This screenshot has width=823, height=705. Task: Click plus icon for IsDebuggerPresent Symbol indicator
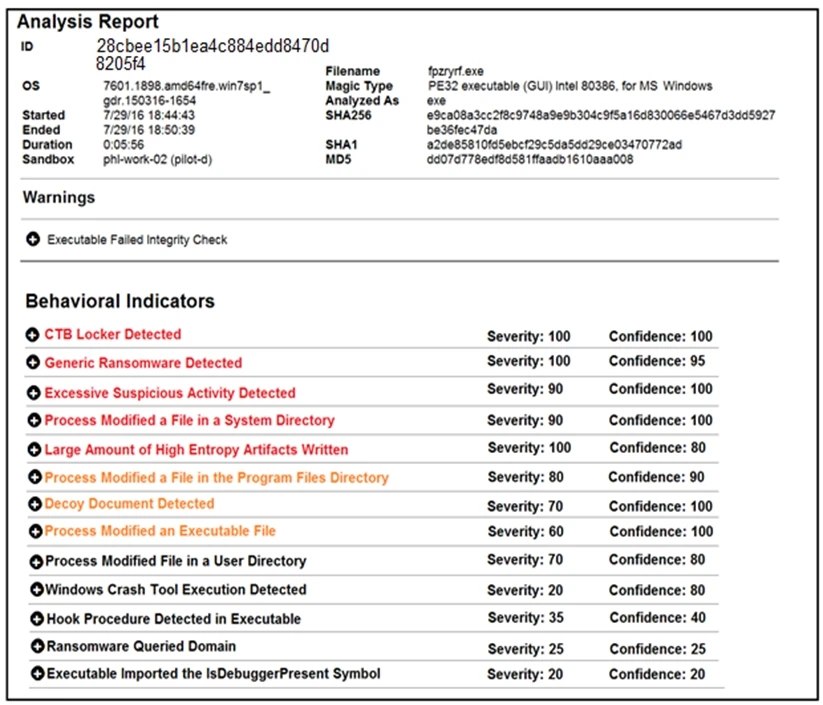click(x=37, y=674)
